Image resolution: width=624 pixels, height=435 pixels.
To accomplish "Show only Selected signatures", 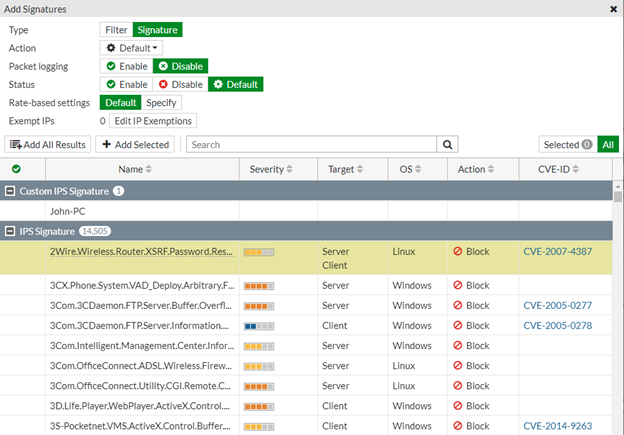I will pos(566,144).
